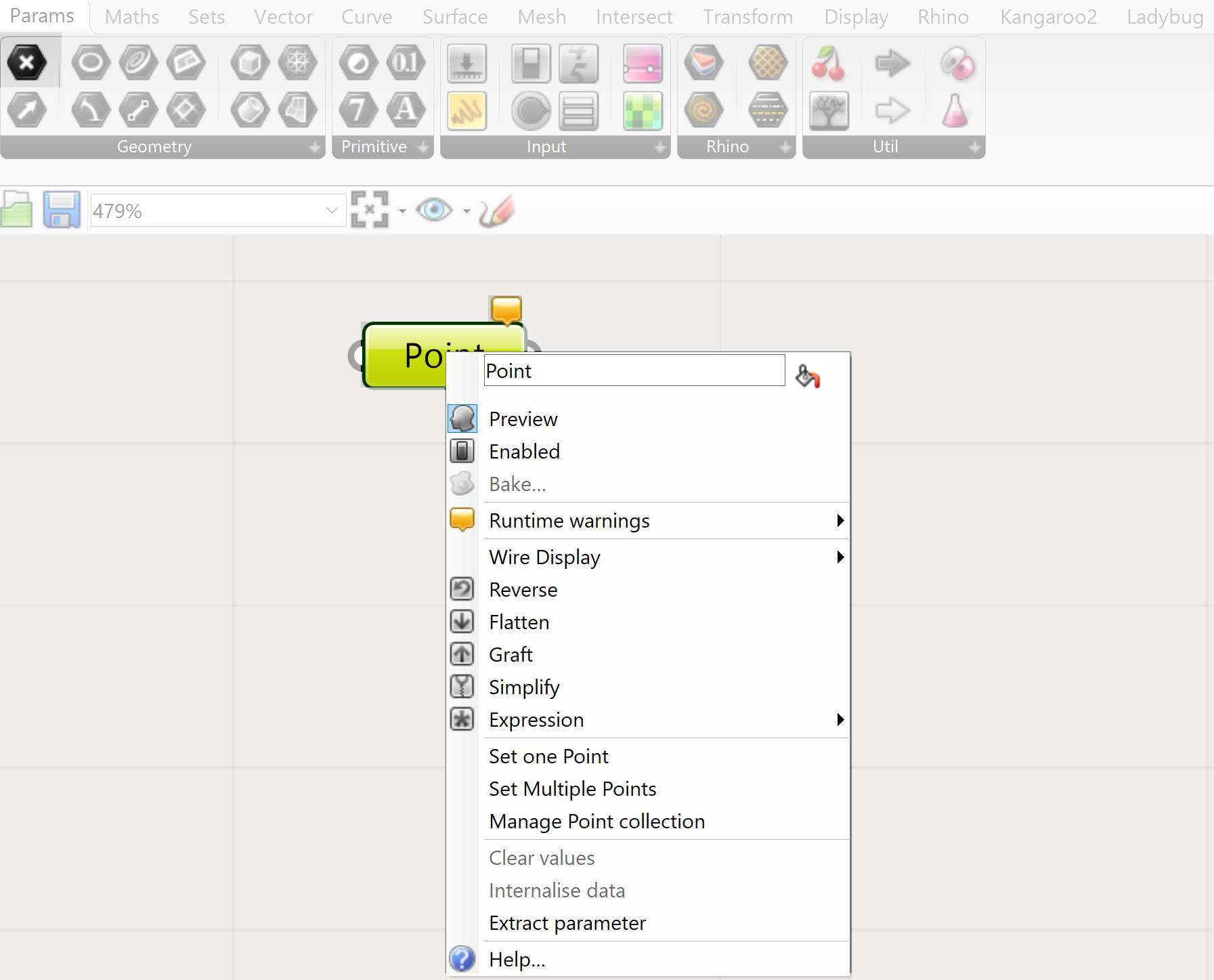This screenshot has width=1214, height=980.
Task: Expand the Wire Display submenu
Action: pyautogui.click(x=544, y=557)
